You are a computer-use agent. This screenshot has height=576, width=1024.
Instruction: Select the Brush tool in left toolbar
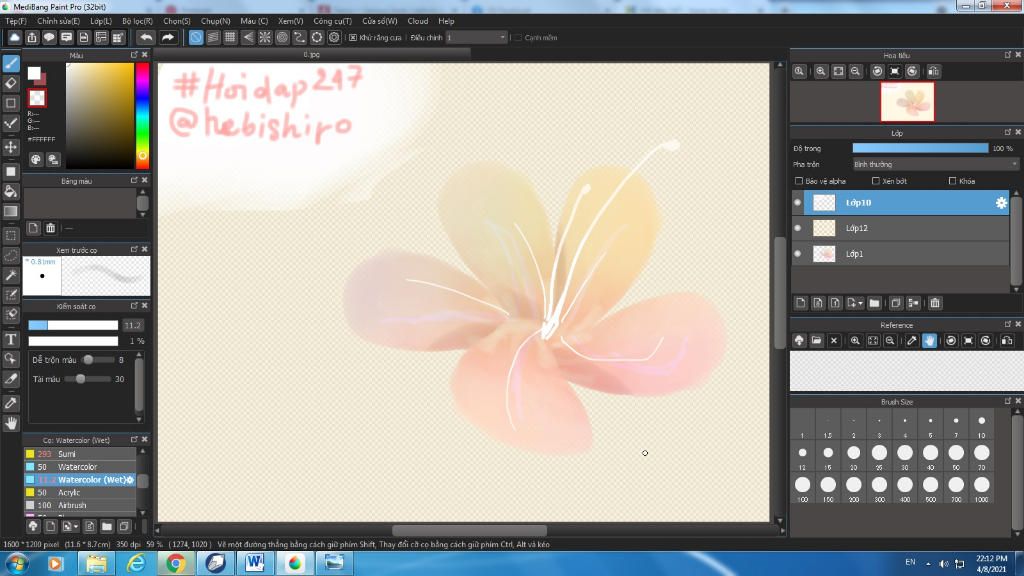coord(11,63)
